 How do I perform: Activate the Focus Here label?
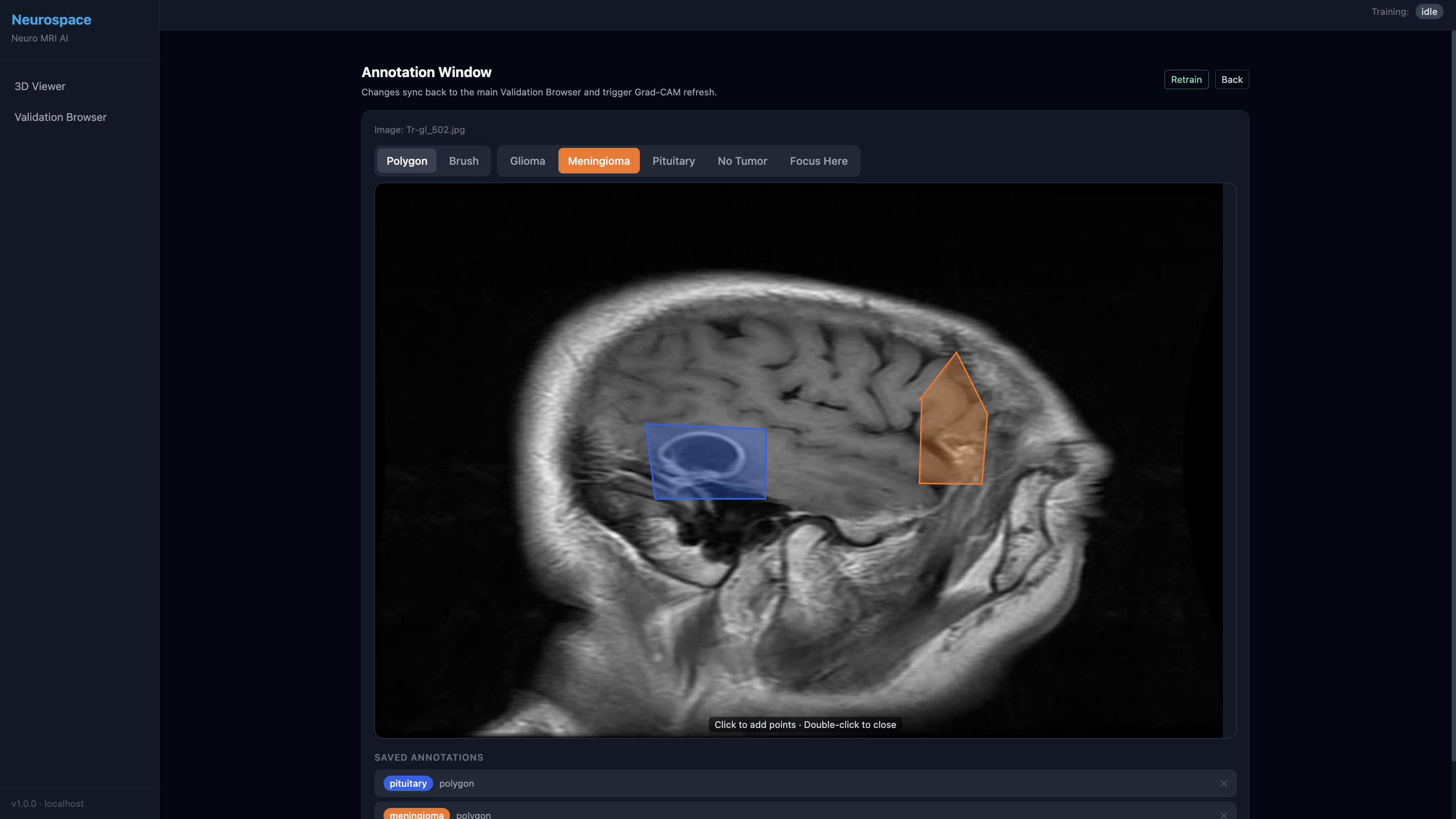point(818,161)
